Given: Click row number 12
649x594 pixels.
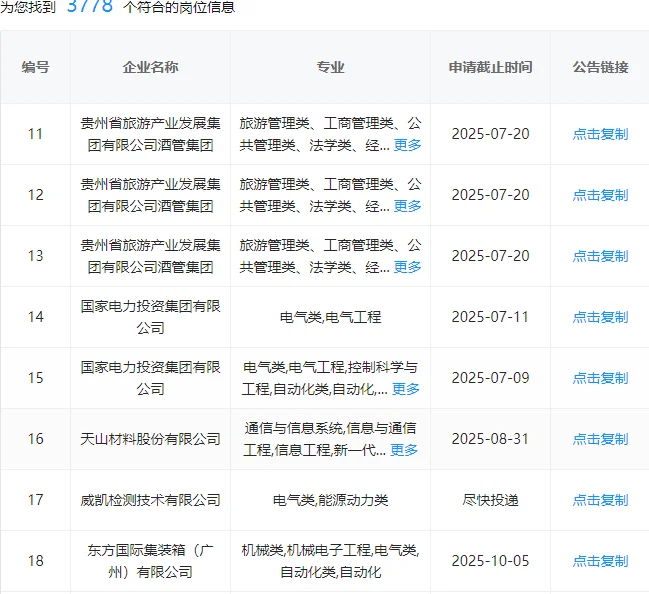Looking at the screenshot, I should 36,195.
